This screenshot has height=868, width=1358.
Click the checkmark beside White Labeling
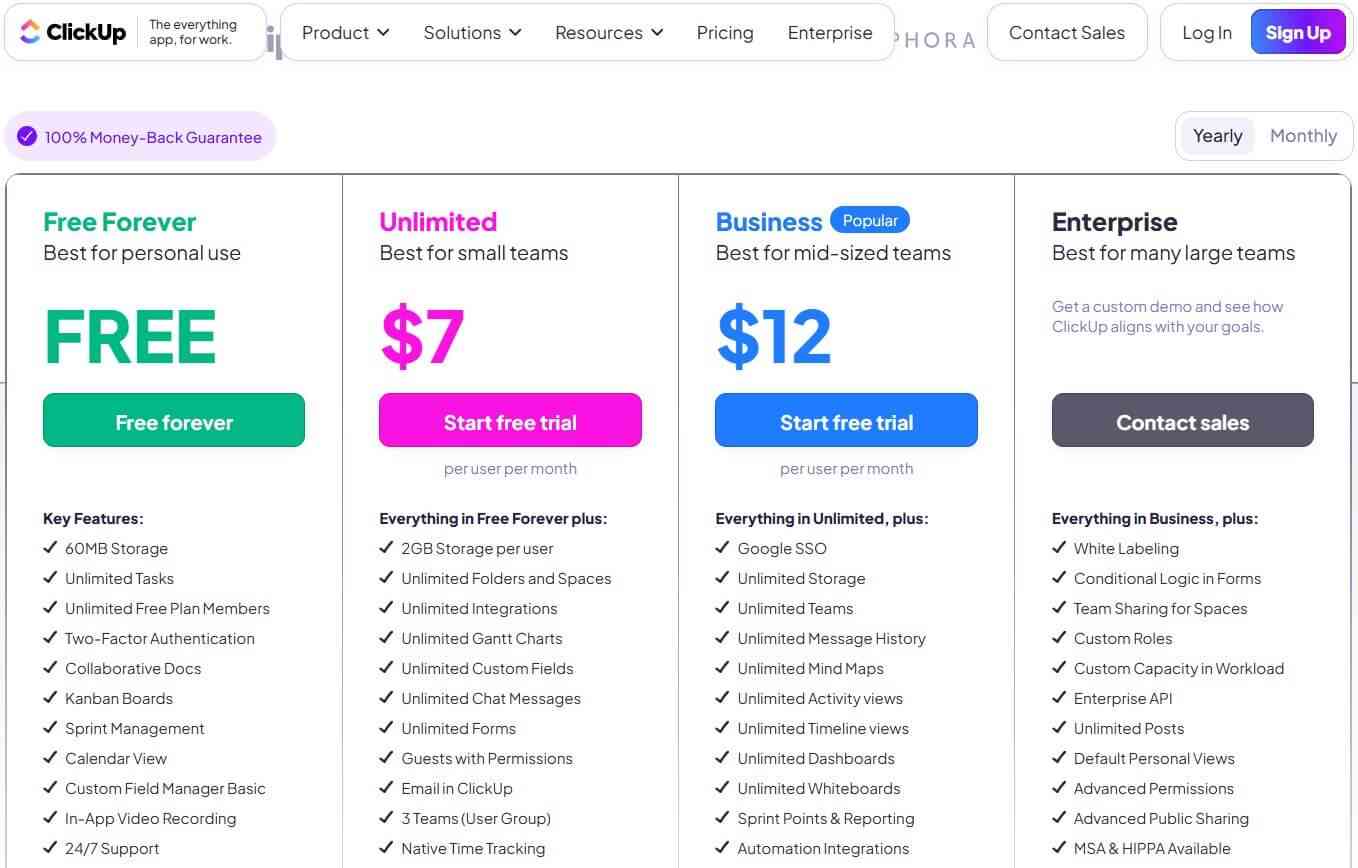pos(1059,548)
